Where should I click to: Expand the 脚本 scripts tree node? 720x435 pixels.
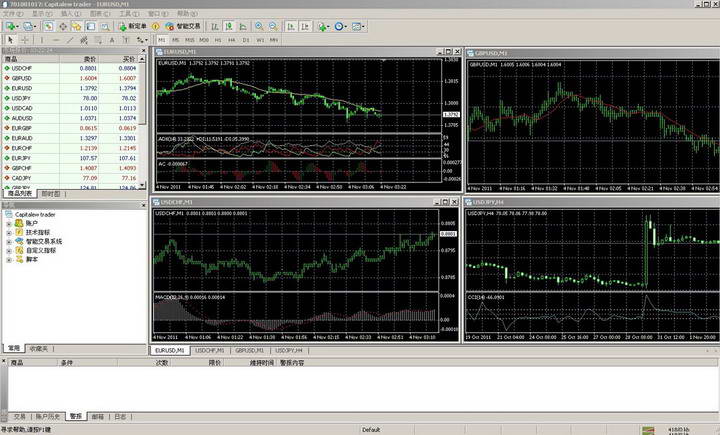coord(9,260)
